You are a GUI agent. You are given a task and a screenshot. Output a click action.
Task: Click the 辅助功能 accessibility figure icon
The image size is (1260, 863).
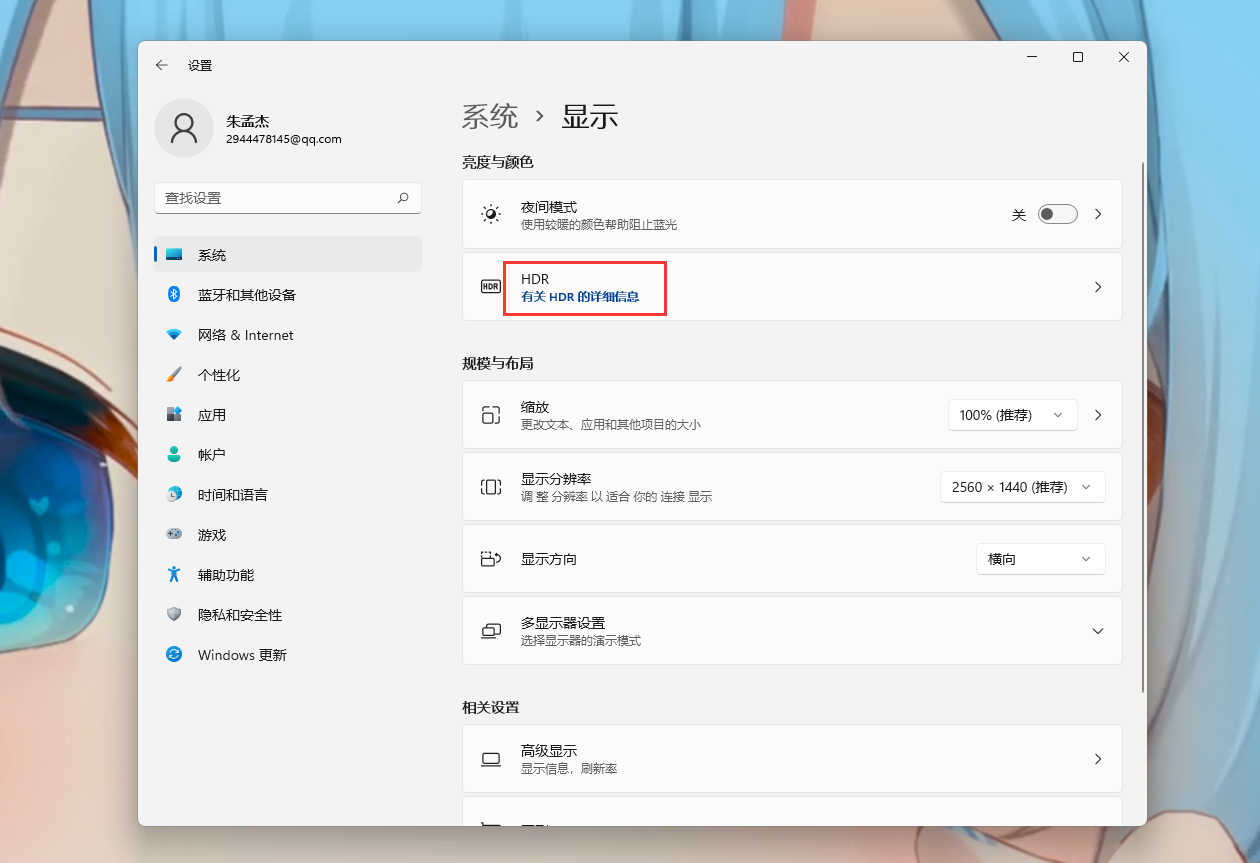[174, 575]
